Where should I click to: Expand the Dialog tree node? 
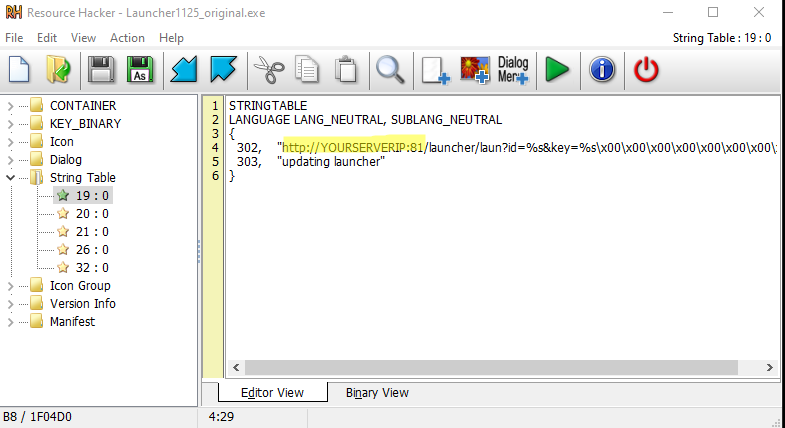click(x=10, y=160)
